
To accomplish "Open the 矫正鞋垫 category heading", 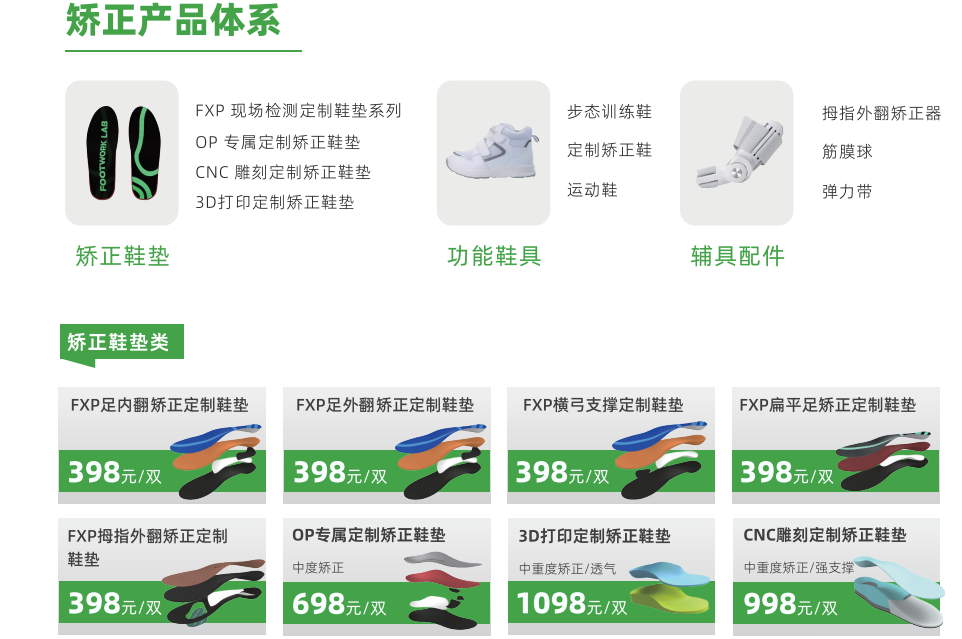I will 122,256.
